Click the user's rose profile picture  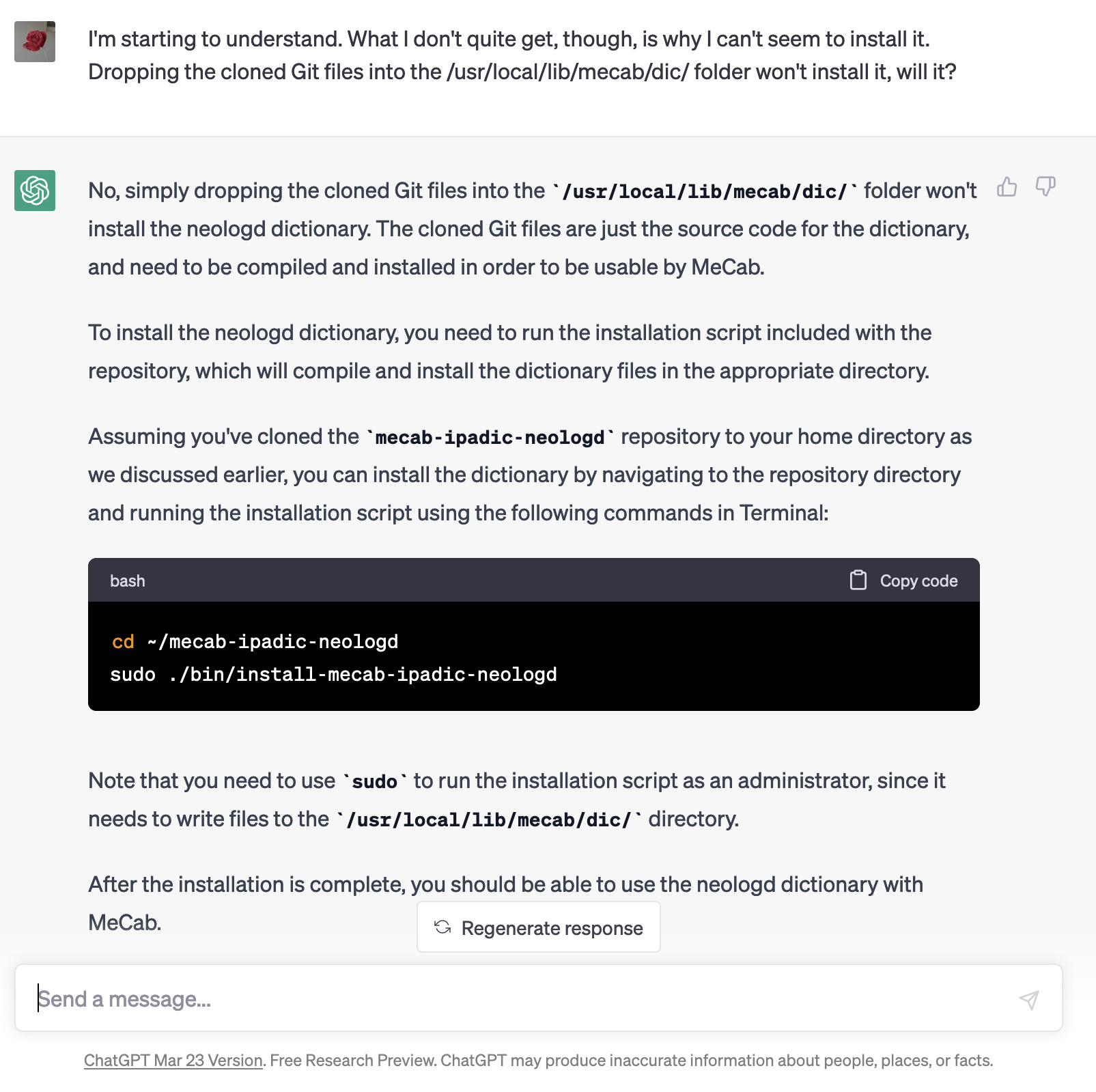tap(35, 42)
